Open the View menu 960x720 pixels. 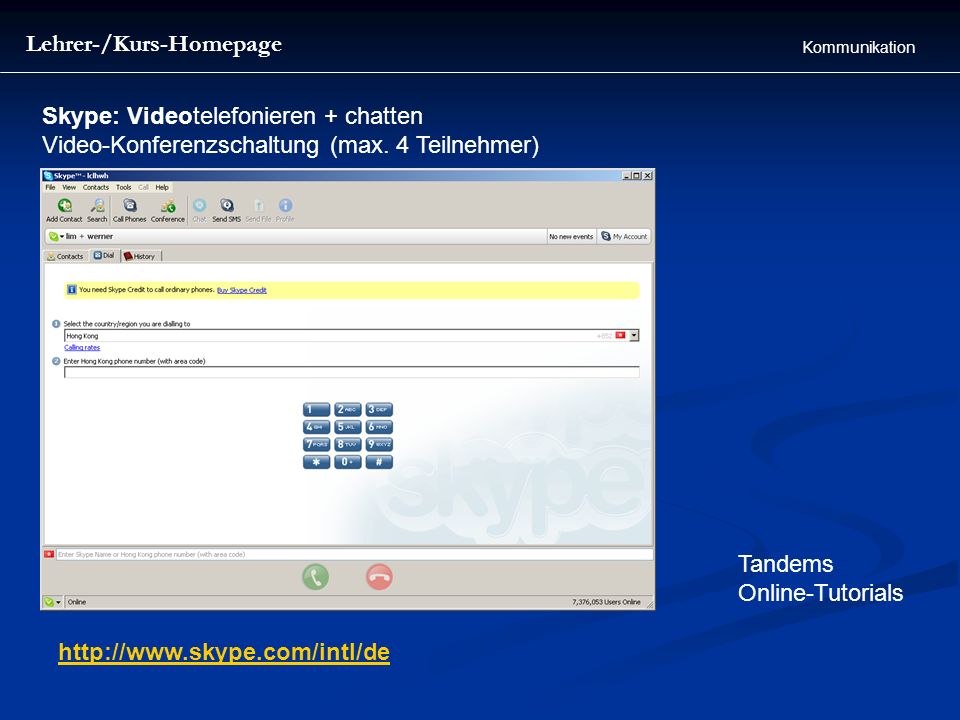coord(69,187)
